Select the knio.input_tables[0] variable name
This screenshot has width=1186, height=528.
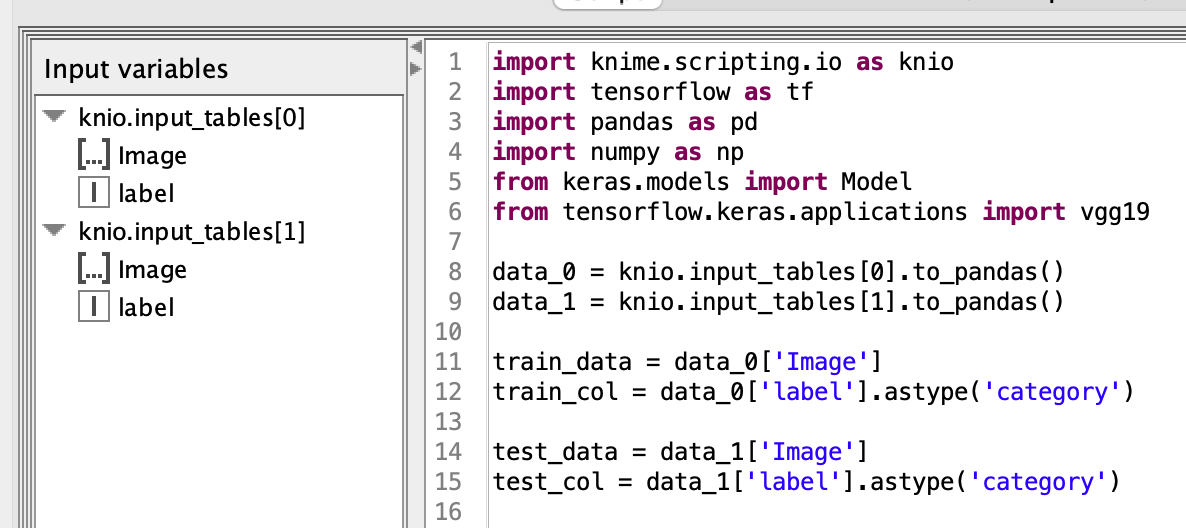coord(191,118)
